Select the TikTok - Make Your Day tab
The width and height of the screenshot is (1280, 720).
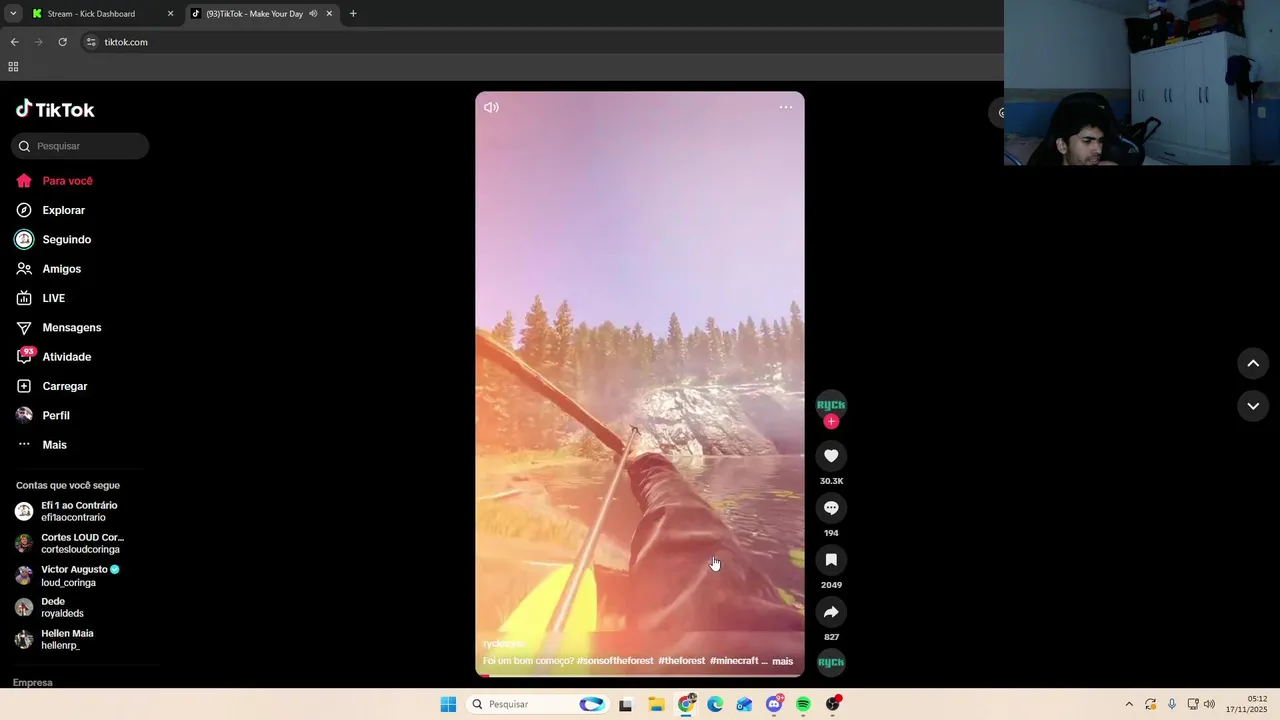point(254,14)
